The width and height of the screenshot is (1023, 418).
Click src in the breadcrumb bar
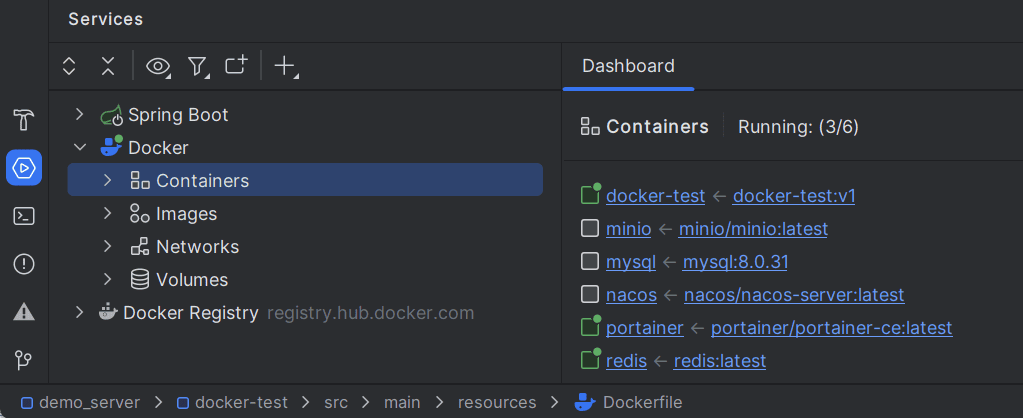point(335,403)
